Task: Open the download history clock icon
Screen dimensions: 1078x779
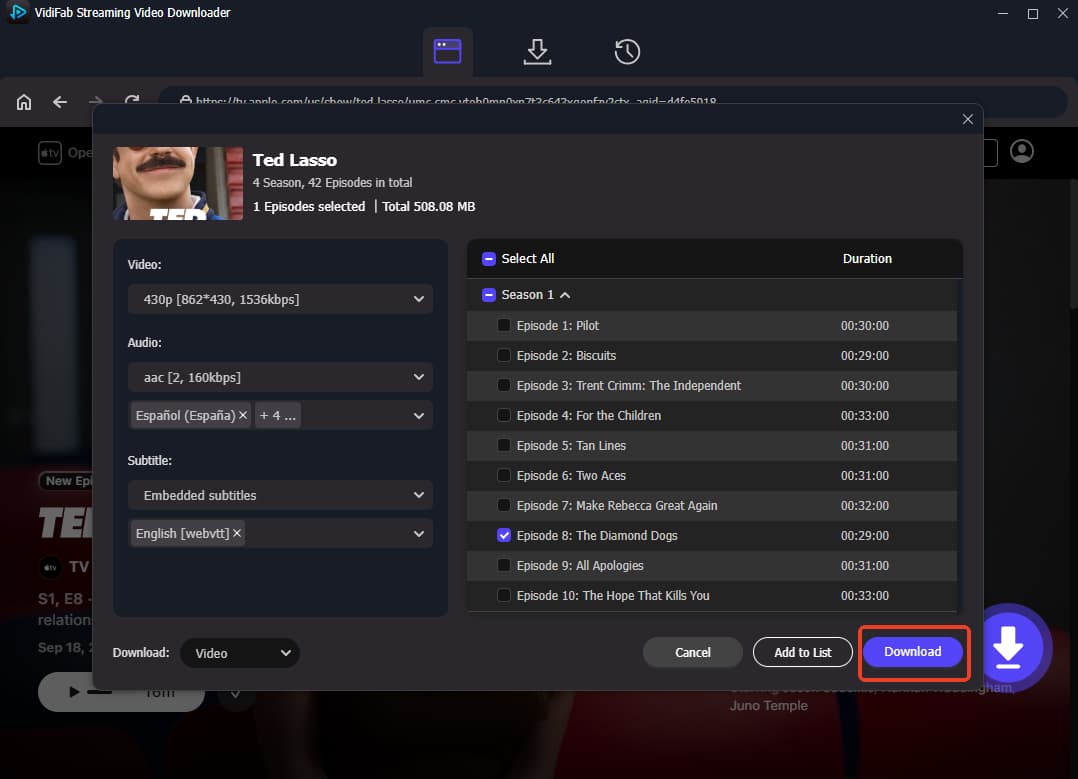Action: [x=626, y=52]
